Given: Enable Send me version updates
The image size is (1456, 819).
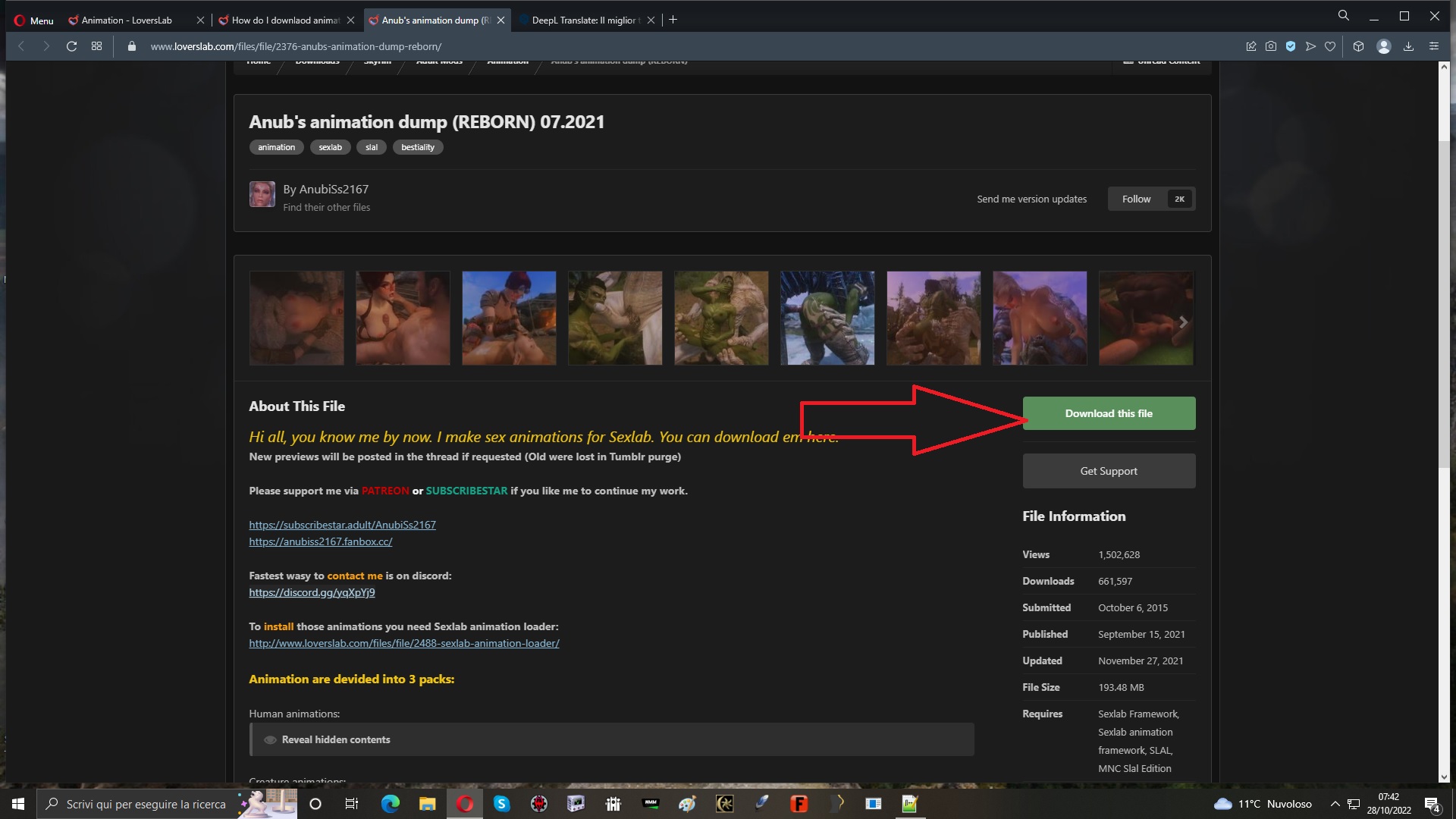Looking at the screenshot, I should [x=1031, y=199].
